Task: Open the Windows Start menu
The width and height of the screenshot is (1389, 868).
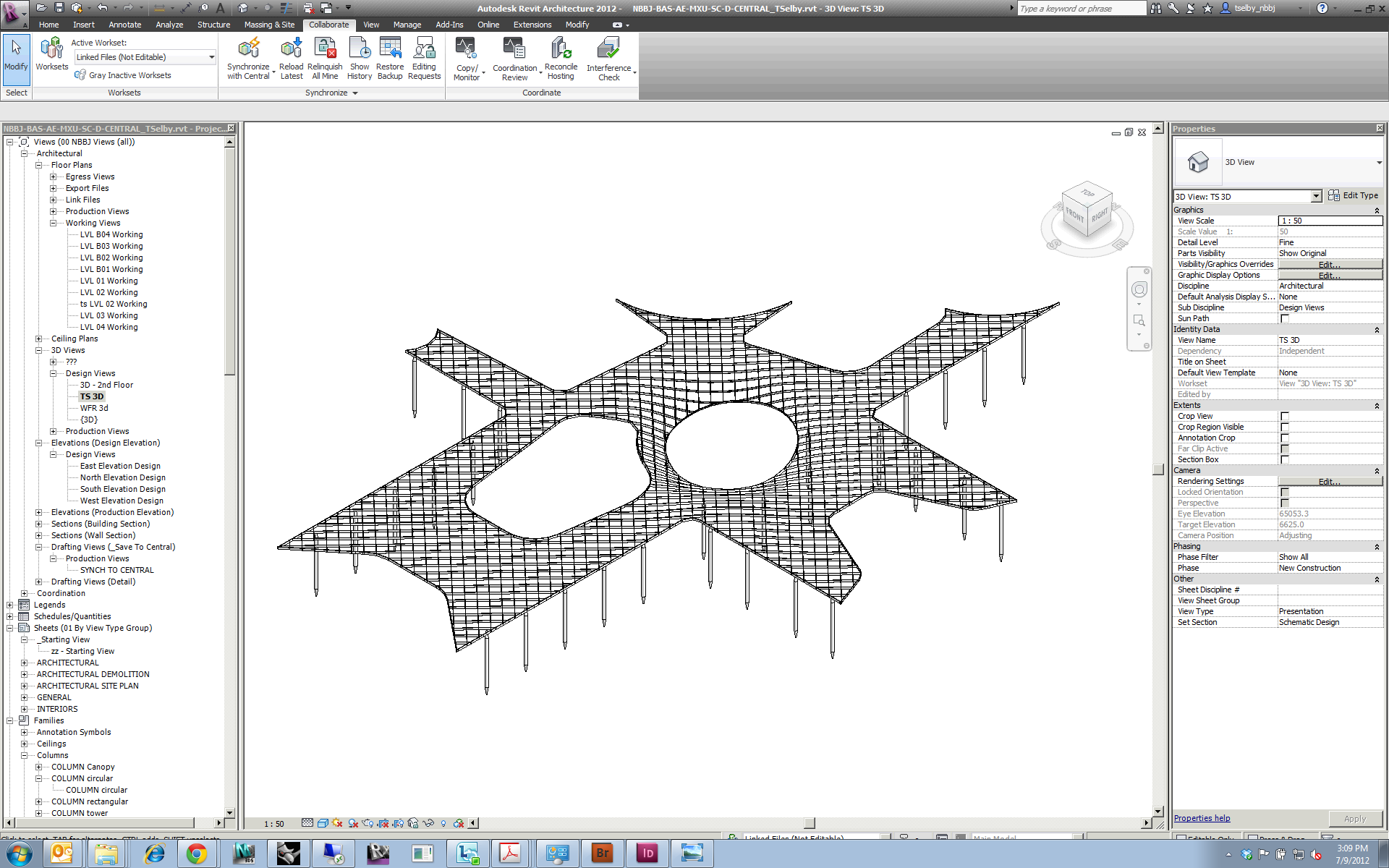Action: (20, 854)
